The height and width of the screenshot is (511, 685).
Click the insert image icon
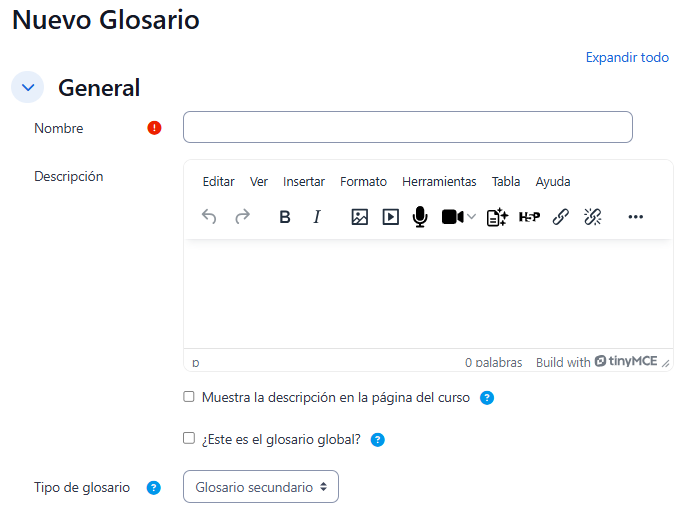pos(360,217)
